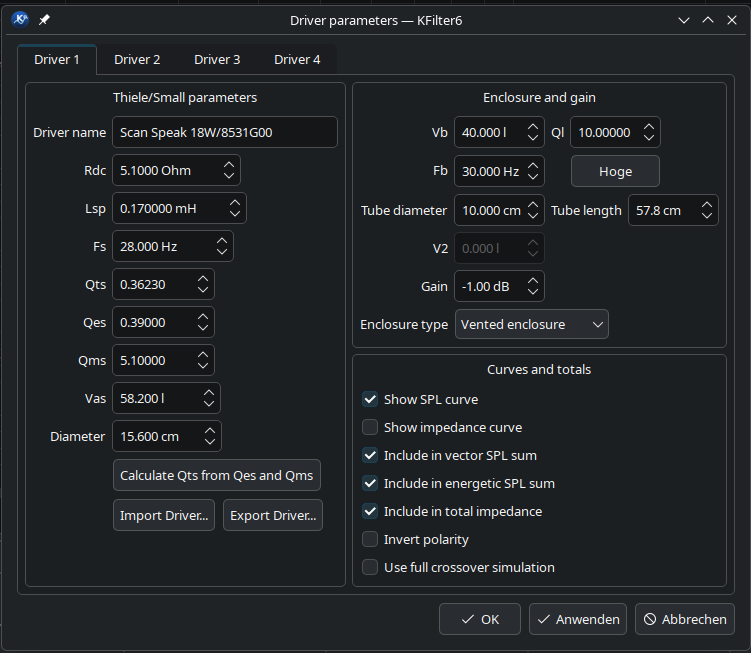Open the Import Driver dialog
The width and height of the screenshot is (751, 653).
(164, 516)
